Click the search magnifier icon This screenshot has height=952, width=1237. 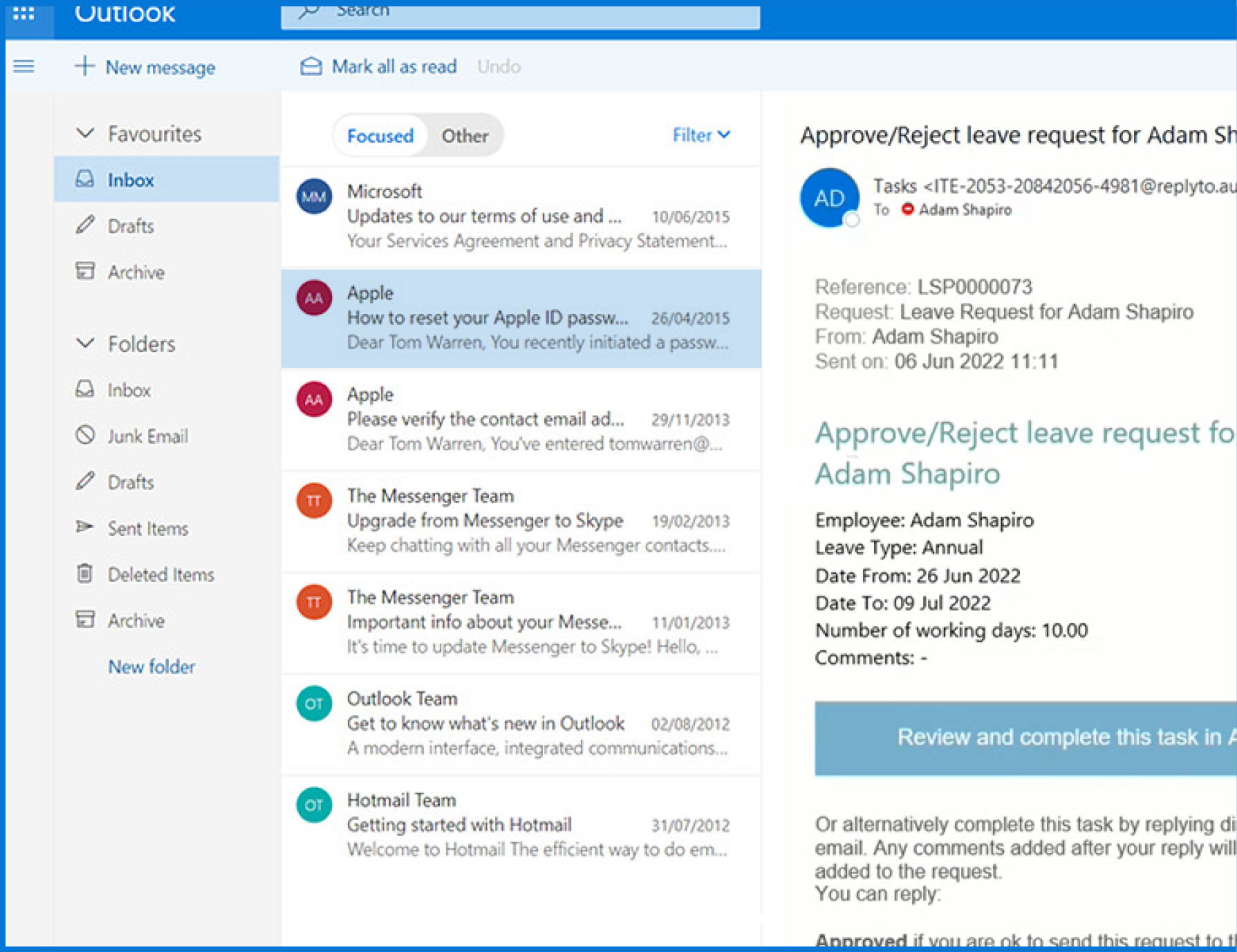tap(309, 10)
